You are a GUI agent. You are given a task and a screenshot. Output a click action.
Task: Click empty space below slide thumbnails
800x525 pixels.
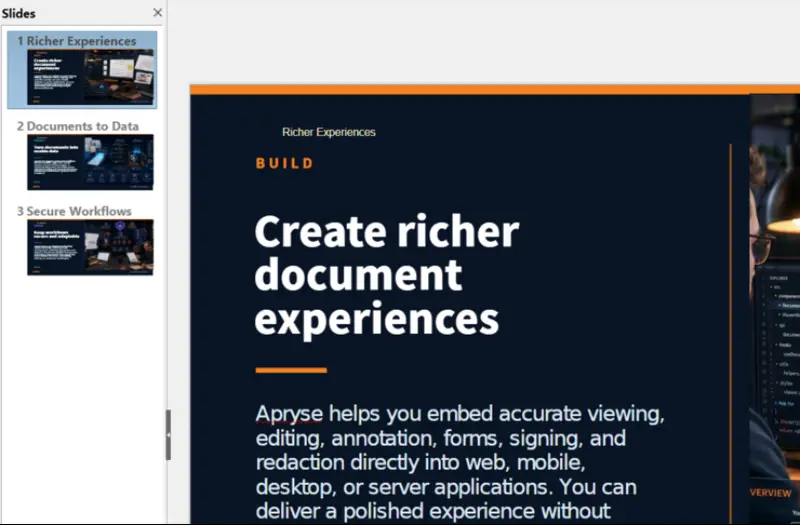84,398
